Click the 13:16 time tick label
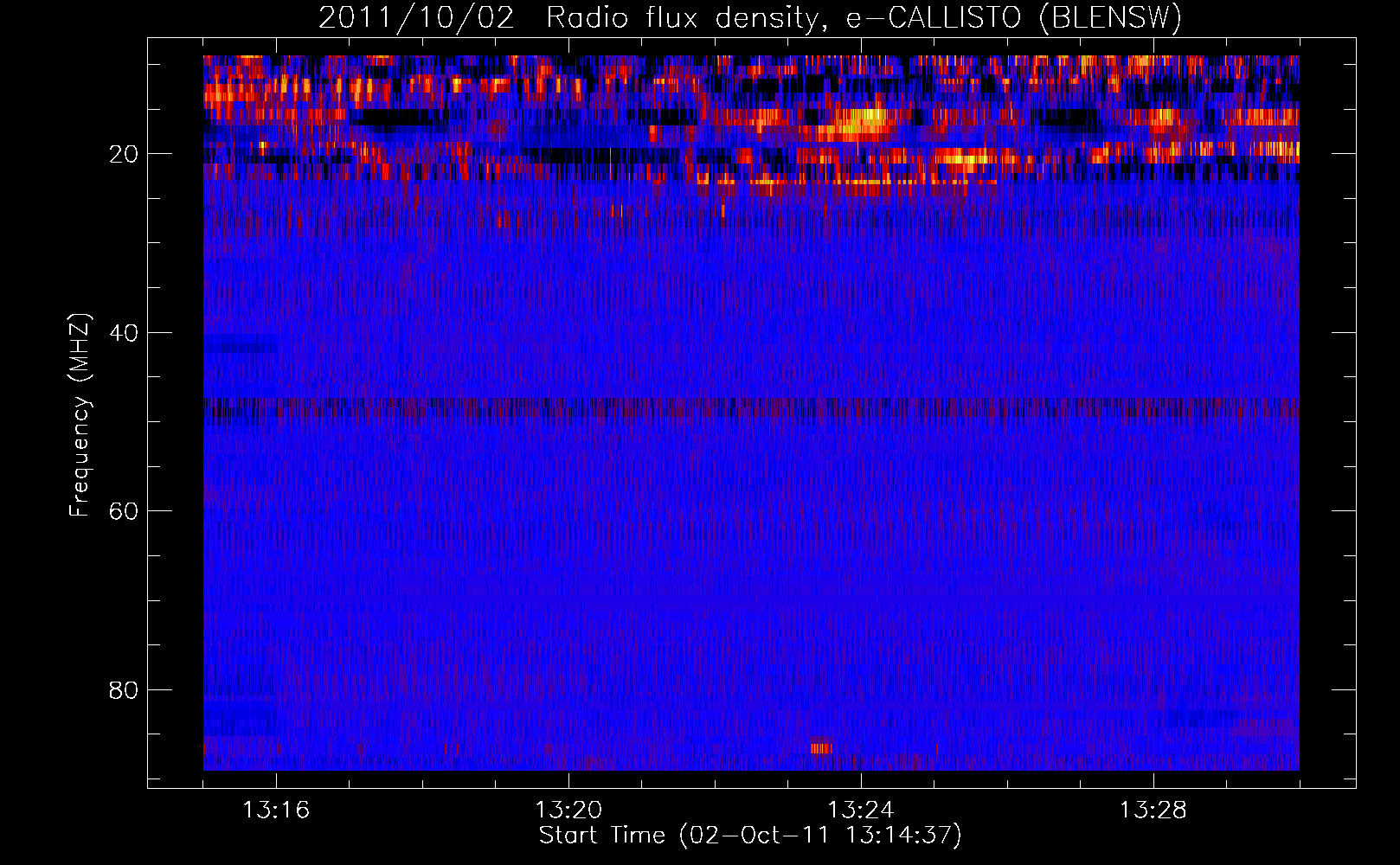Image resolution: width=1400 pixels, height=865 pixels. [276, 811]
